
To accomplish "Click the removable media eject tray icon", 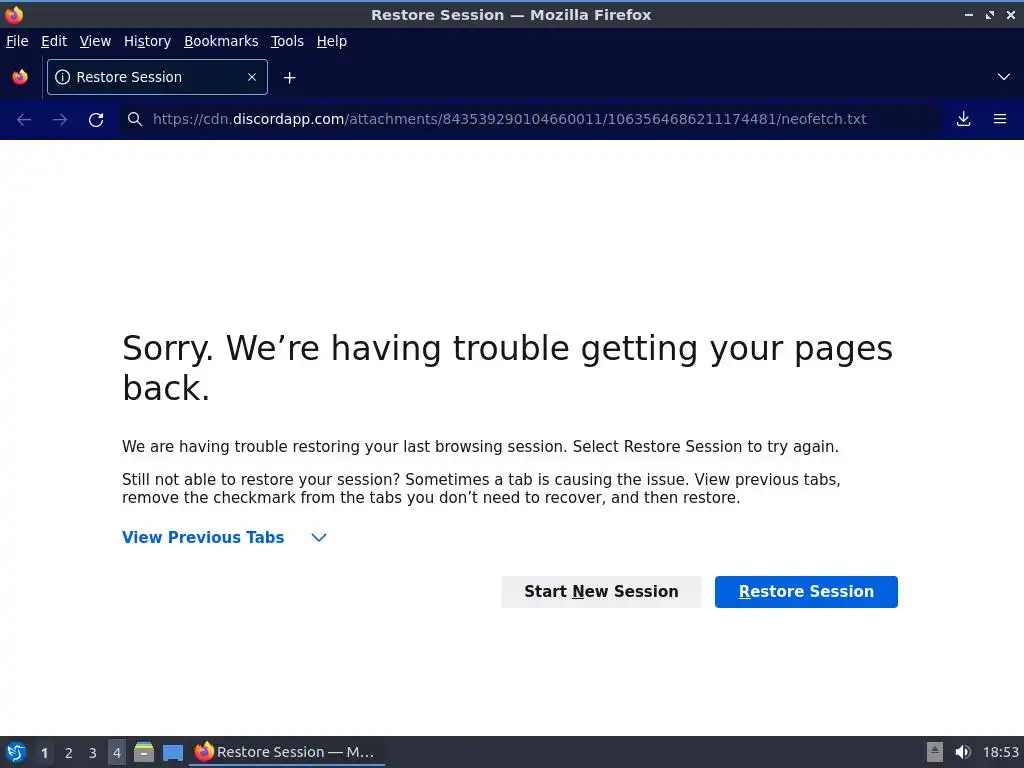I will [935, 752].
